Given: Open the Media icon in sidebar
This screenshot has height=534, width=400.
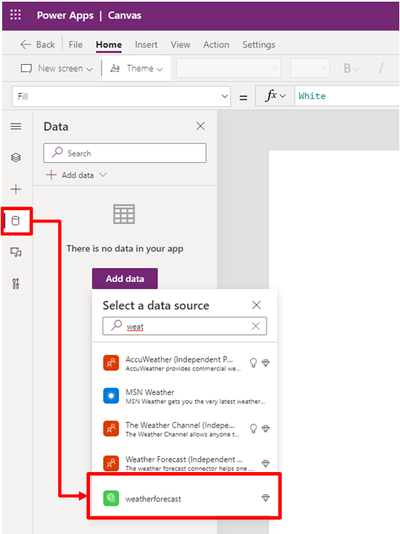Looking at the screenshot, I should [x=16, y=252].
